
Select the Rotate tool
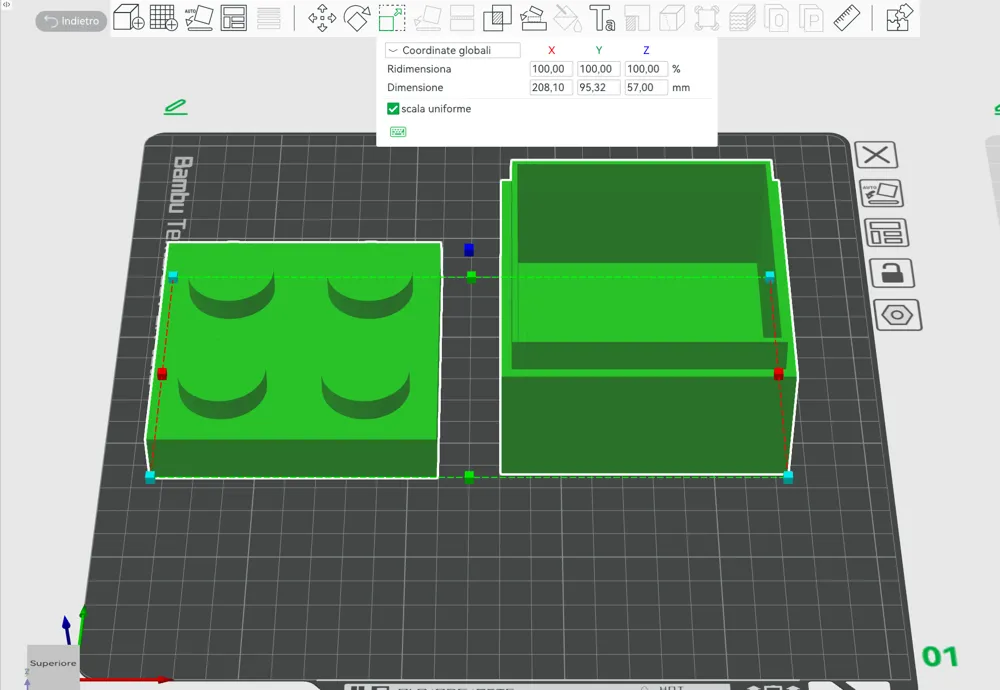(357, 18)
